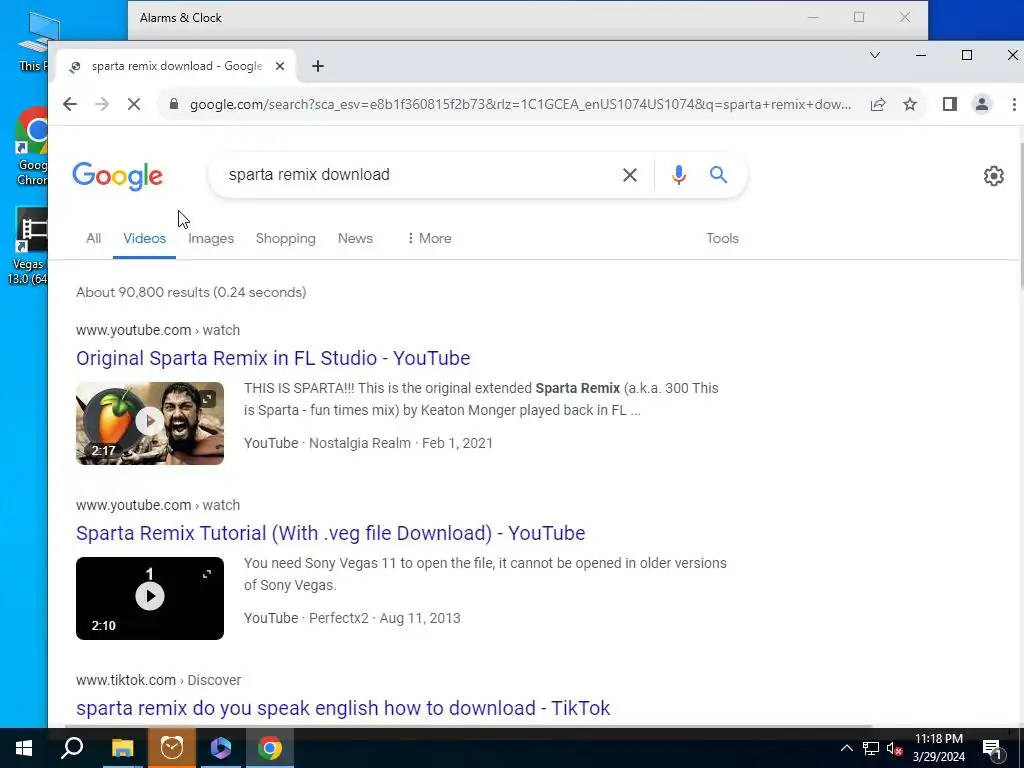Share this page icon in address bar
This screenshot has height=768, width=1024.
pyautogui.click(x=878, y=104)
